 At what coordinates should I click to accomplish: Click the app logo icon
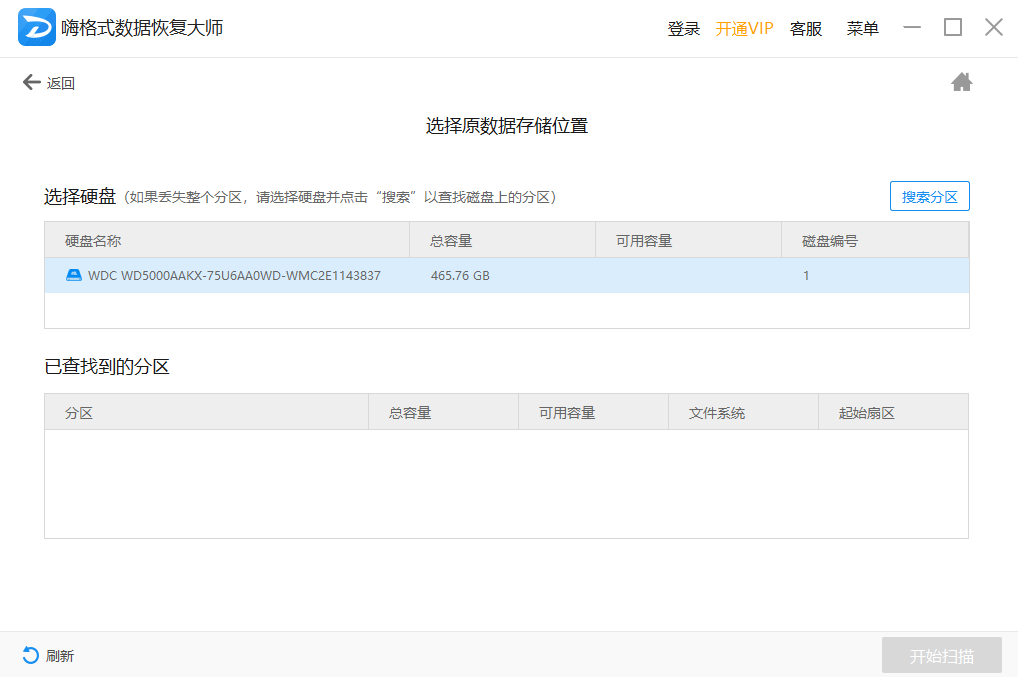[x=37, y=28]
